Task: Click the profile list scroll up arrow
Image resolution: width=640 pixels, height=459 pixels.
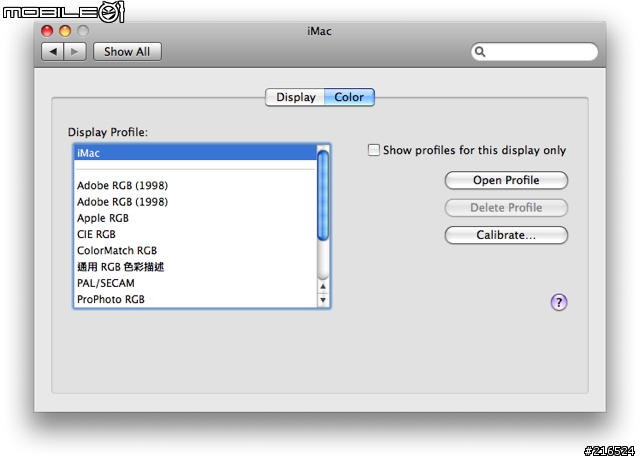Action: 323,286
